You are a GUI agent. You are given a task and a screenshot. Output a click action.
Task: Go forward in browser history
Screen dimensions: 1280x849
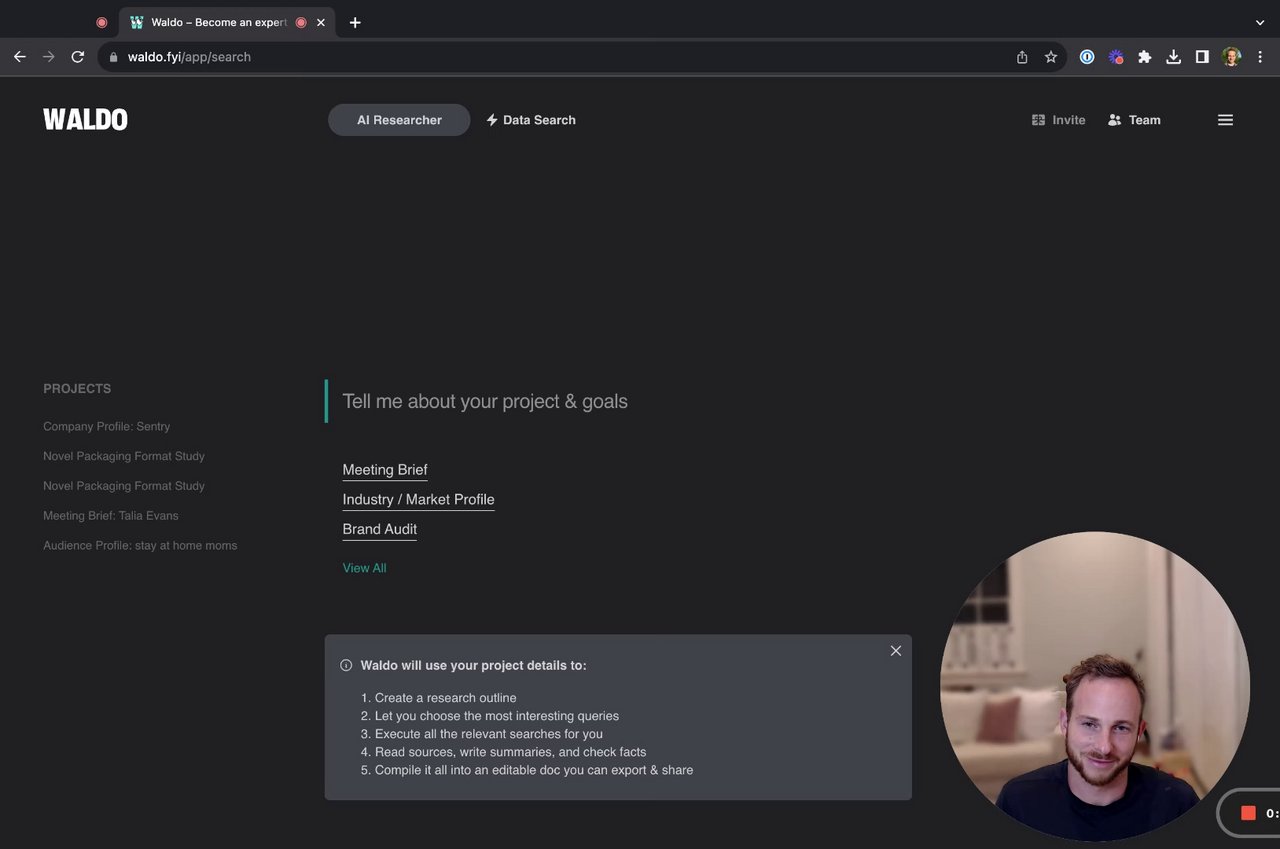(48, 57)
